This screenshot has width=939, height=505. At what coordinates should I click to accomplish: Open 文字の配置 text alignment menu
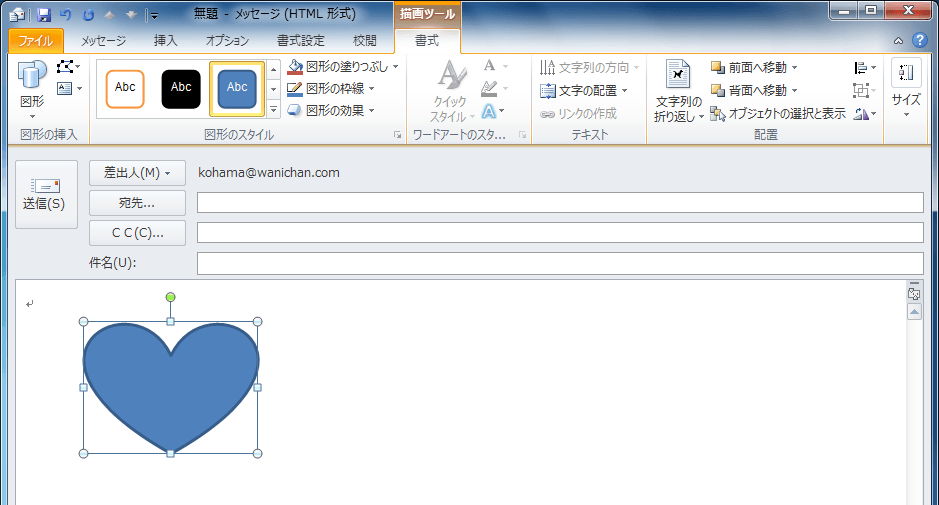pyautogui.click(x=583, y=90)
